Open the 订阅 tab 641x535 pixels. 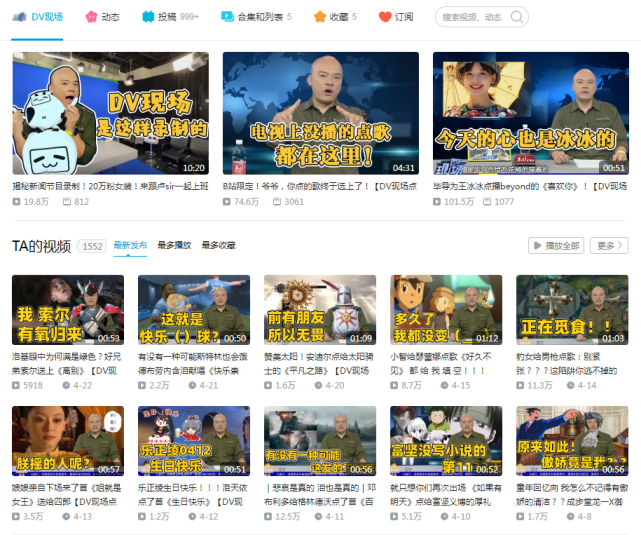396,17
